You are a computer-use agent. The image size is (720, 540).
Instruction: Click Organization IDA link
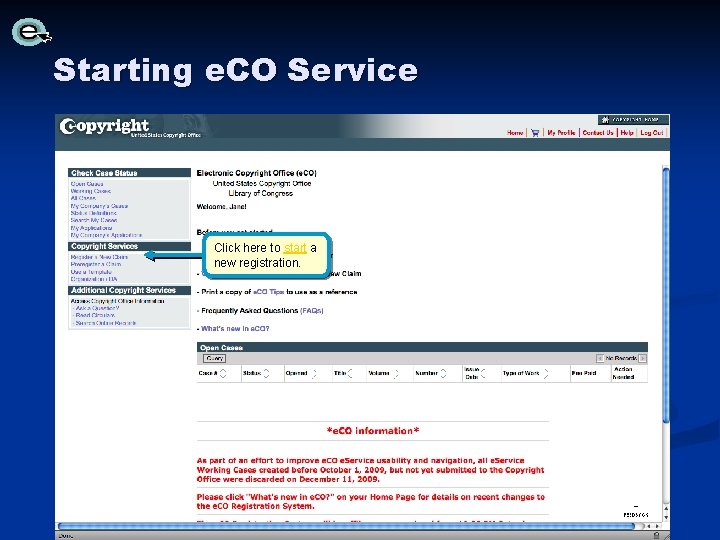(x=94, y=279)
